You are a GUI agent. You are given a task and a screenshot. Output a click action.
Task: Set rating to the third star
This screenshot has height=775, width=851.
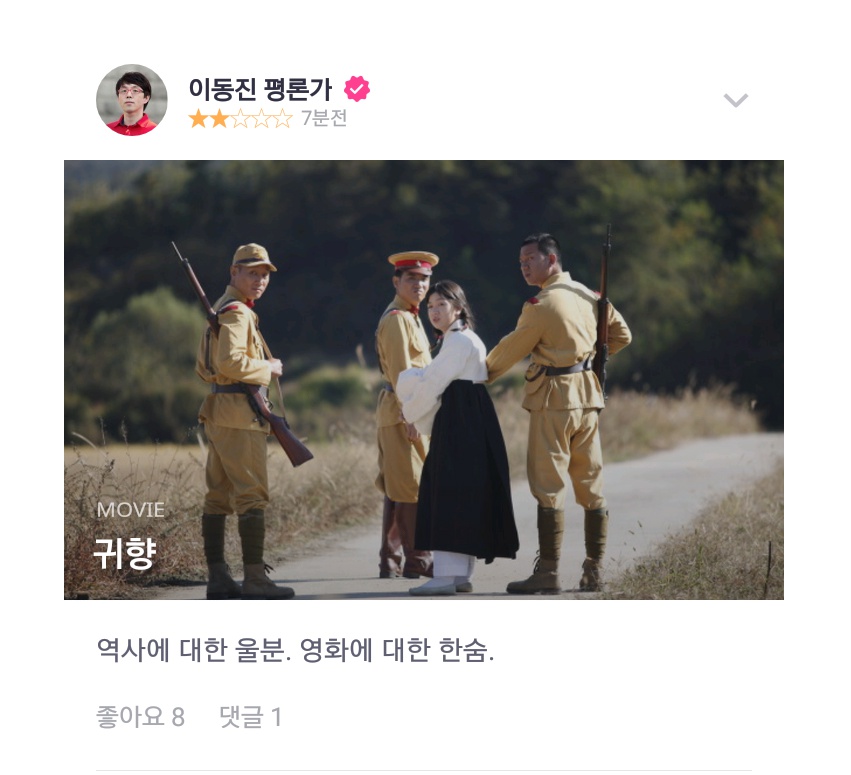tap(240, 118)
